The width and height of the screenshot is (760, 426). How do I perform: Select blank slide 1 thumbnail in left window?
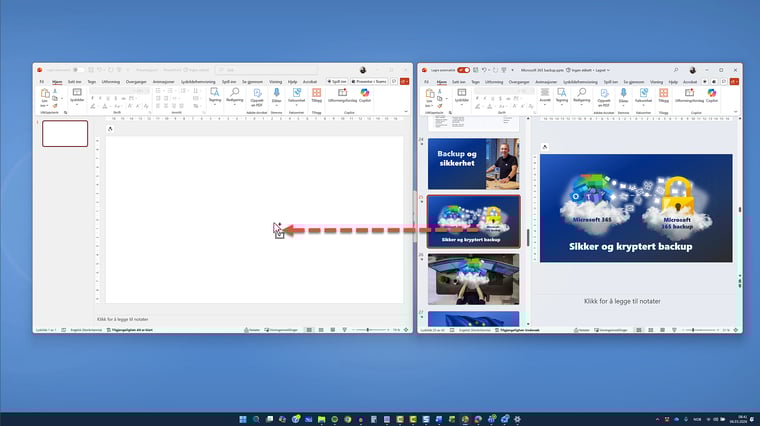(65, 133)
